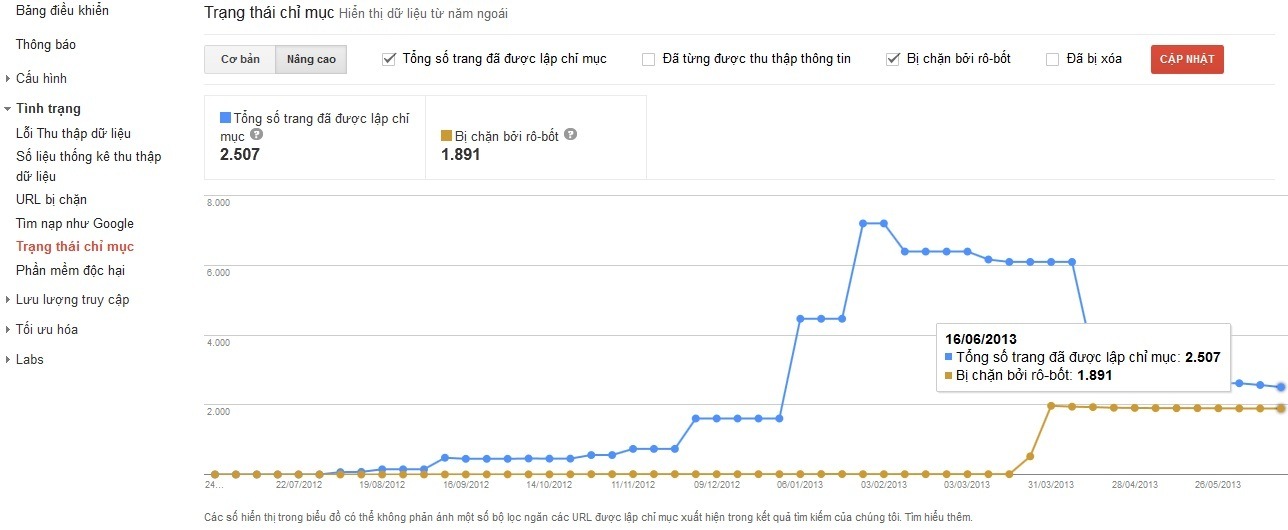
Task: Select the Nâng cao tab
Action: tap(311, 59)
